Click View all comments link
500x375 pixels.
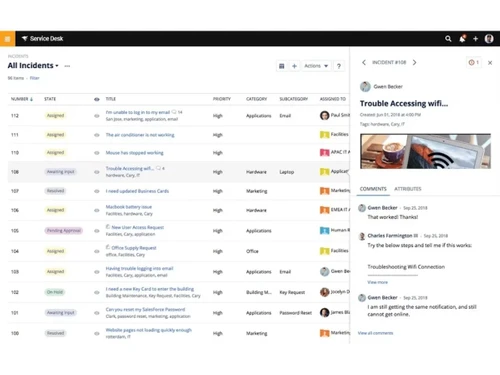click(x=375, y=333)
